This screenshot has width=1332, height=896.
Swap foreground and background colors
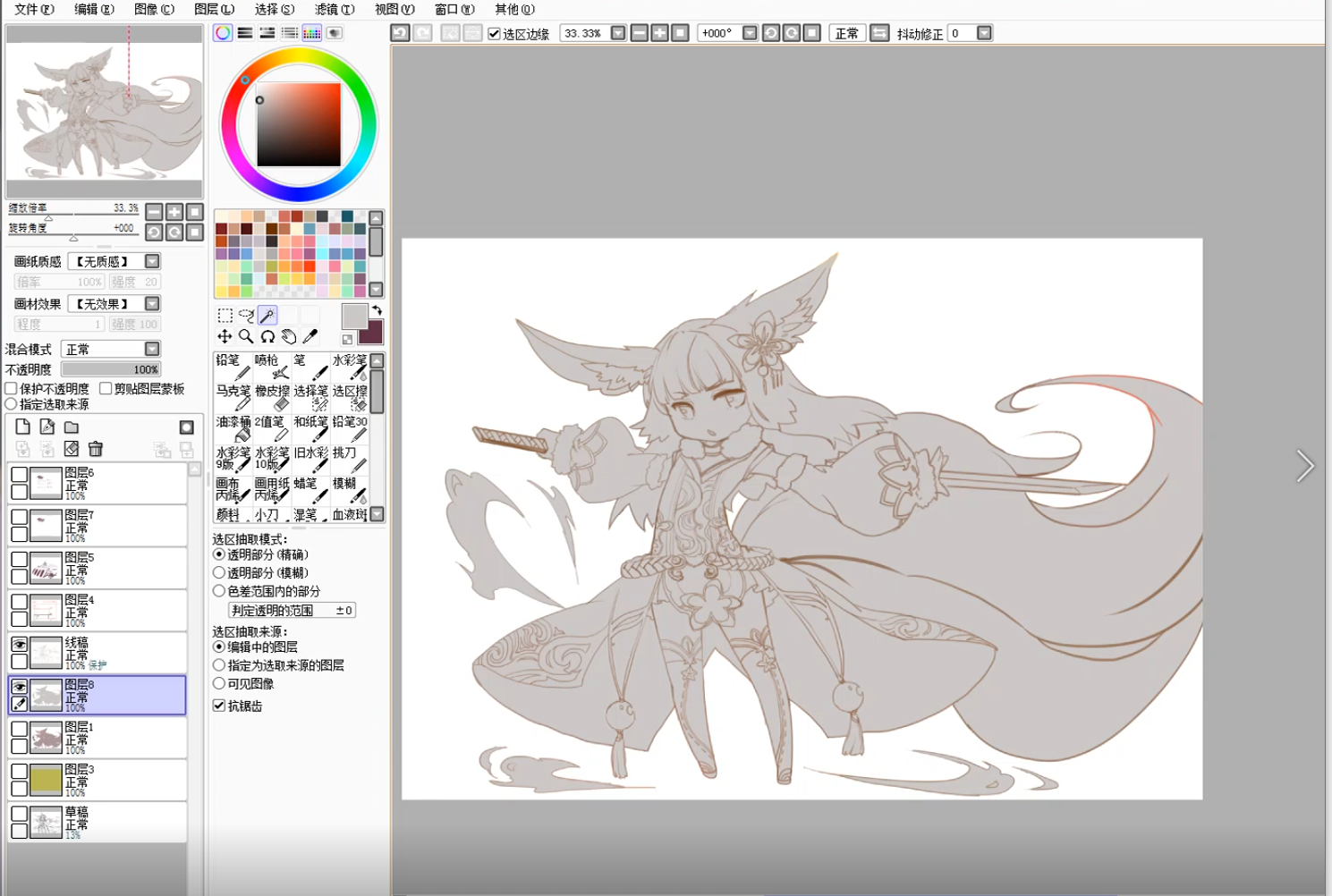[x=377, y=310]
